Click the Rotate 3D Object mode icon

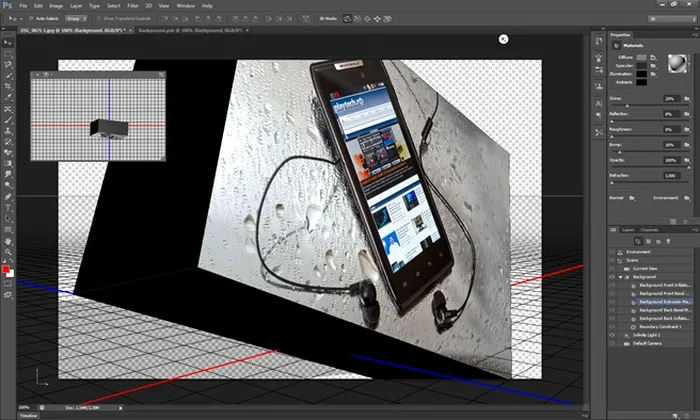pyautogui.click(x=347, y=19)
